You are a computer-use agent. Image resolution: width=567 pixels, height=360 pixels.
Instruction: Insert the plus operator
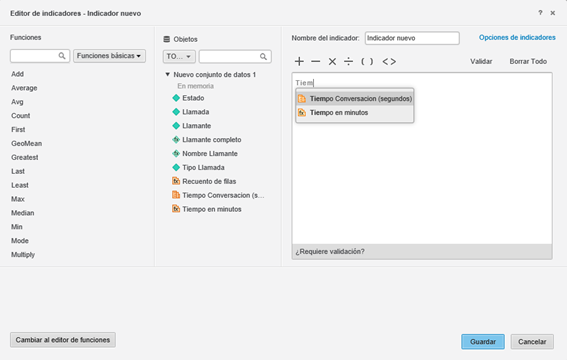[299, 61]
